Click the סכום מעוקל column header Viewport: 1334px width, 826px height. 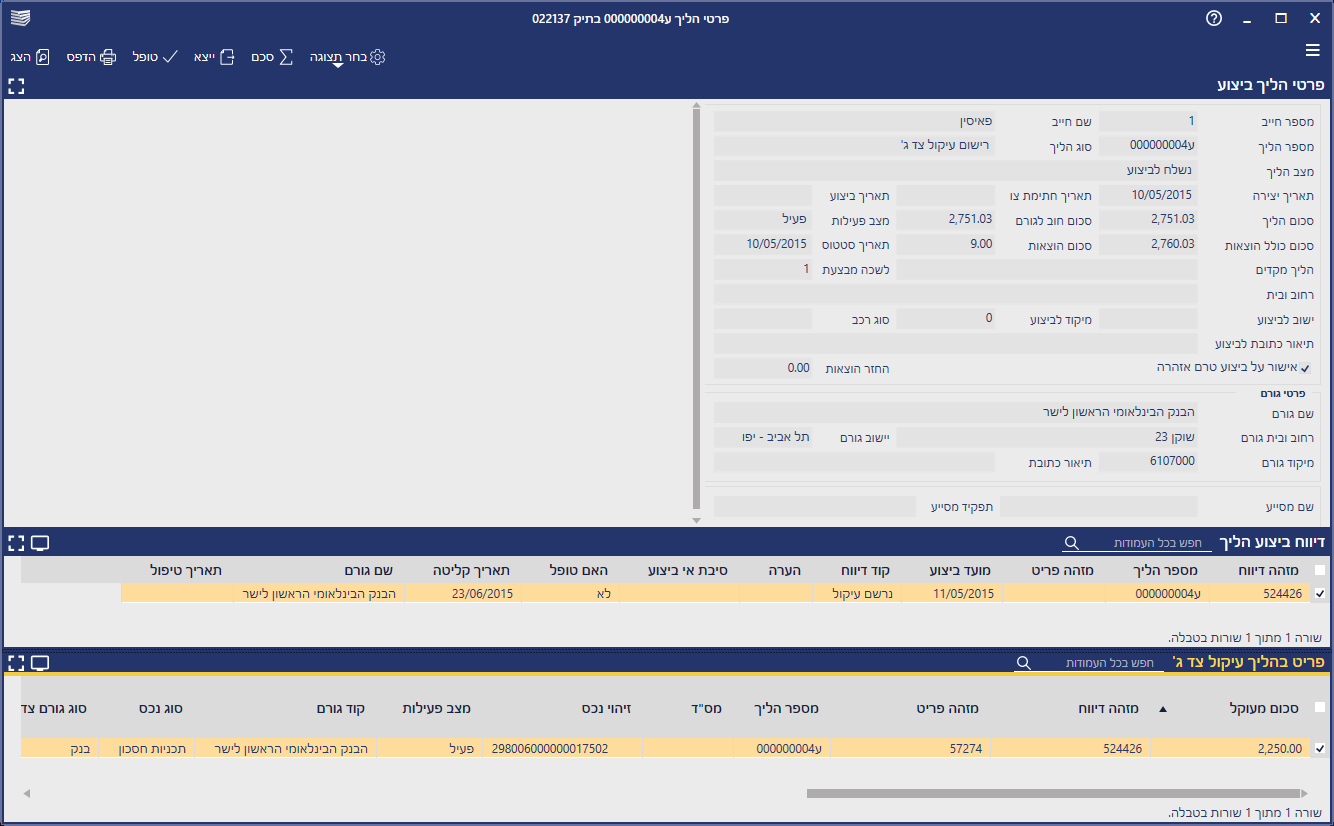point(1263,708)
